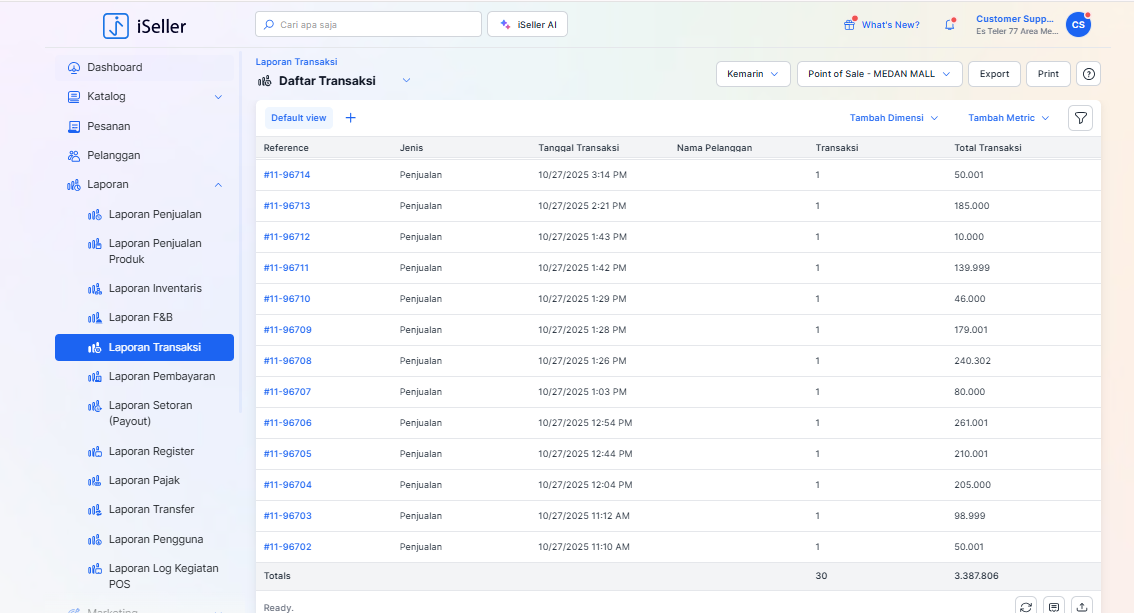Open transaction reference #11-96714
Screen dimensions: 1134x613
pos(287,175)
